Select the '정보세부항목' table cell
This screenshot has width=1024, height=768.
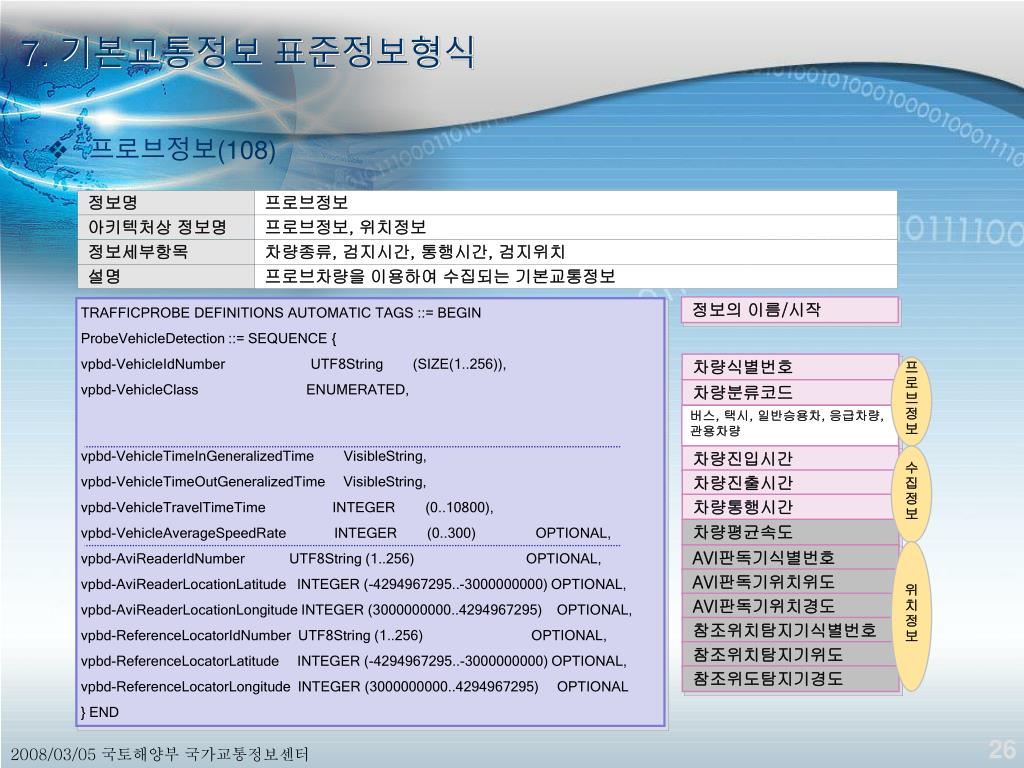point(167,251)
